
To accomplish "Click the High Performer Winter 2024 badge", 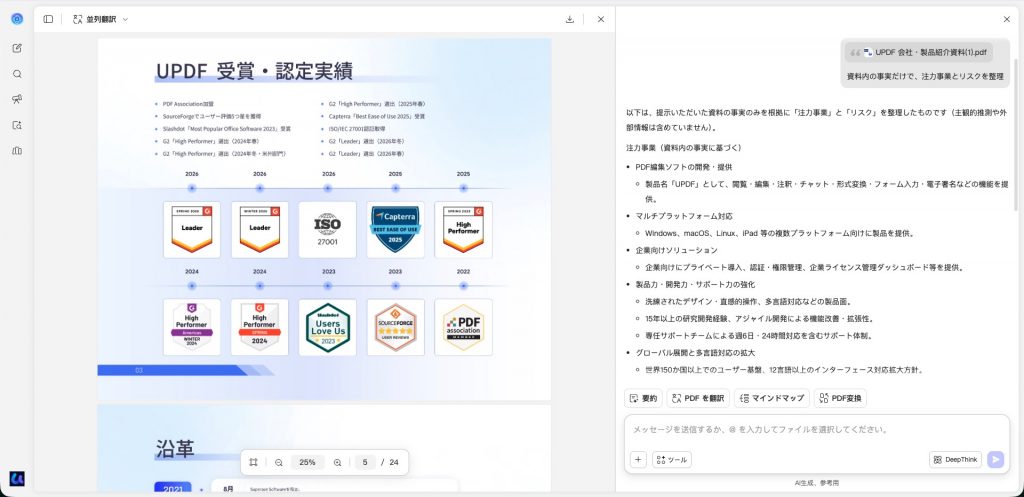I will pyautogui.click(x=192, y=327).
